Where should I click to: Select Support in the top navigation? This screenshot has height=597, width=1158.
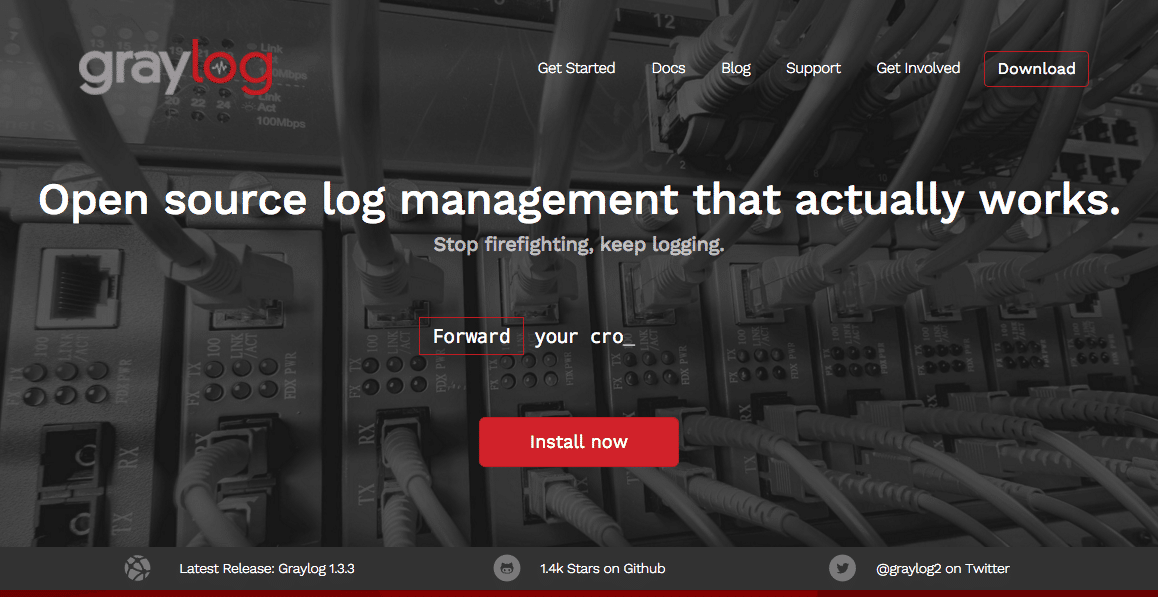(x=813, y=68)
